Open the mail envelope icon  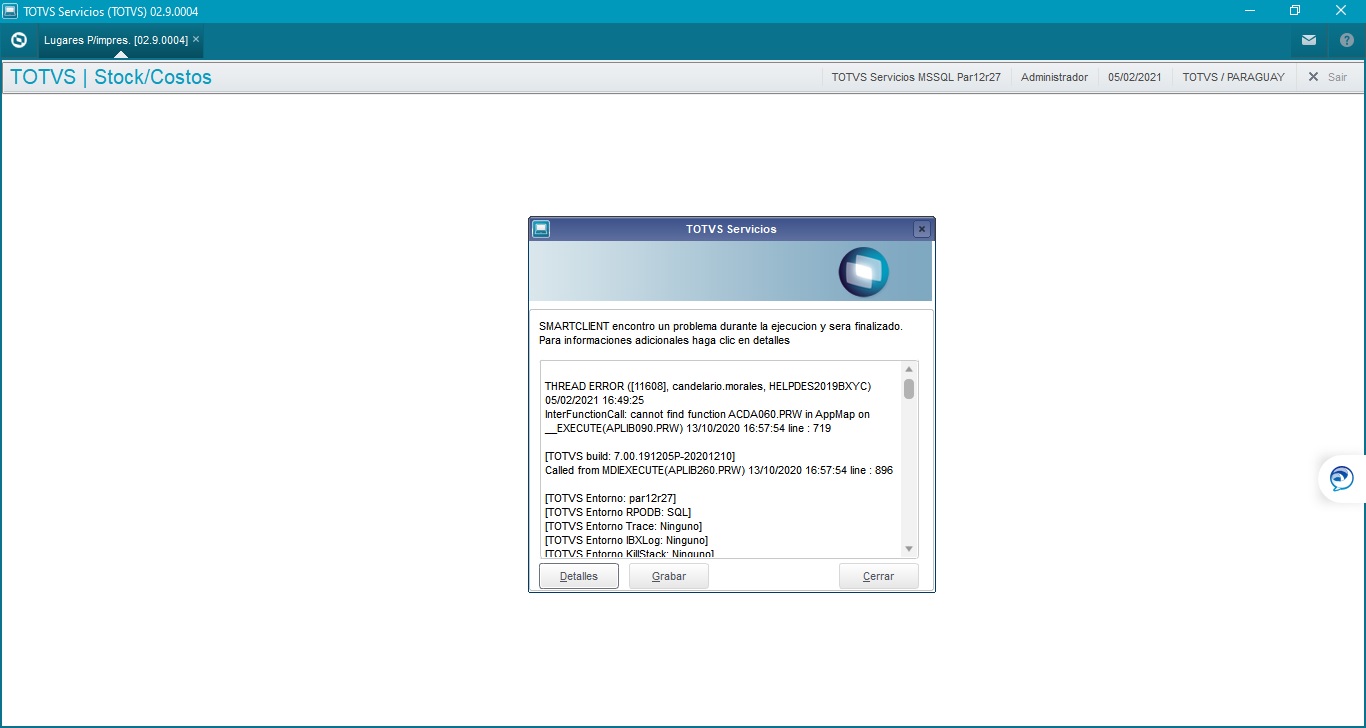(x=1309, y=40)
